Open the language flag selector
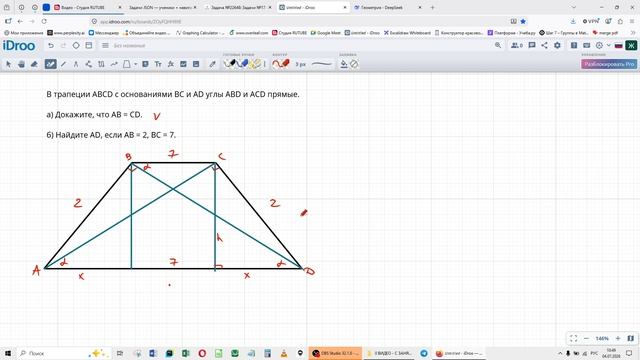This screenshot has height=360, width=640. coord(618,45)
